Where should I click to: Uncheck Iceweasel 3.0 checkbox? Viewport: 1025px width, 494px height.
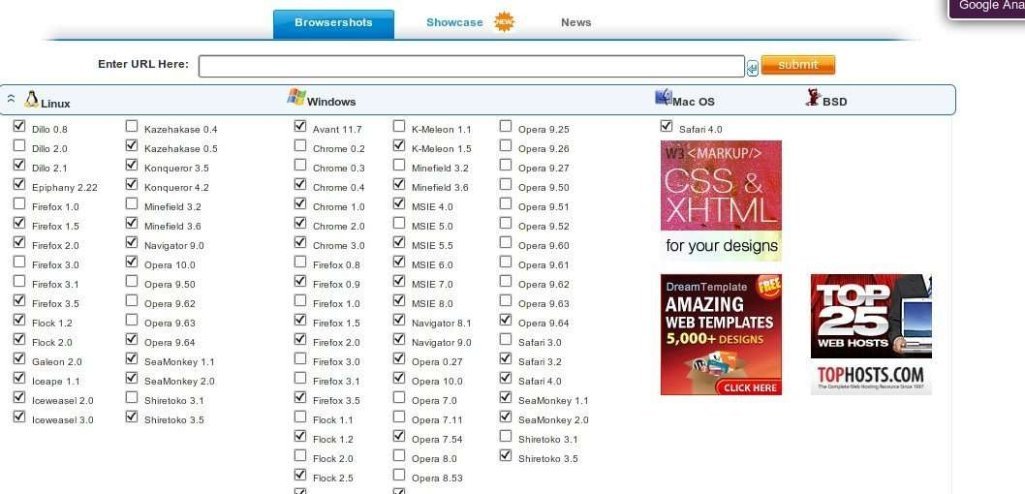coord(19,417)
